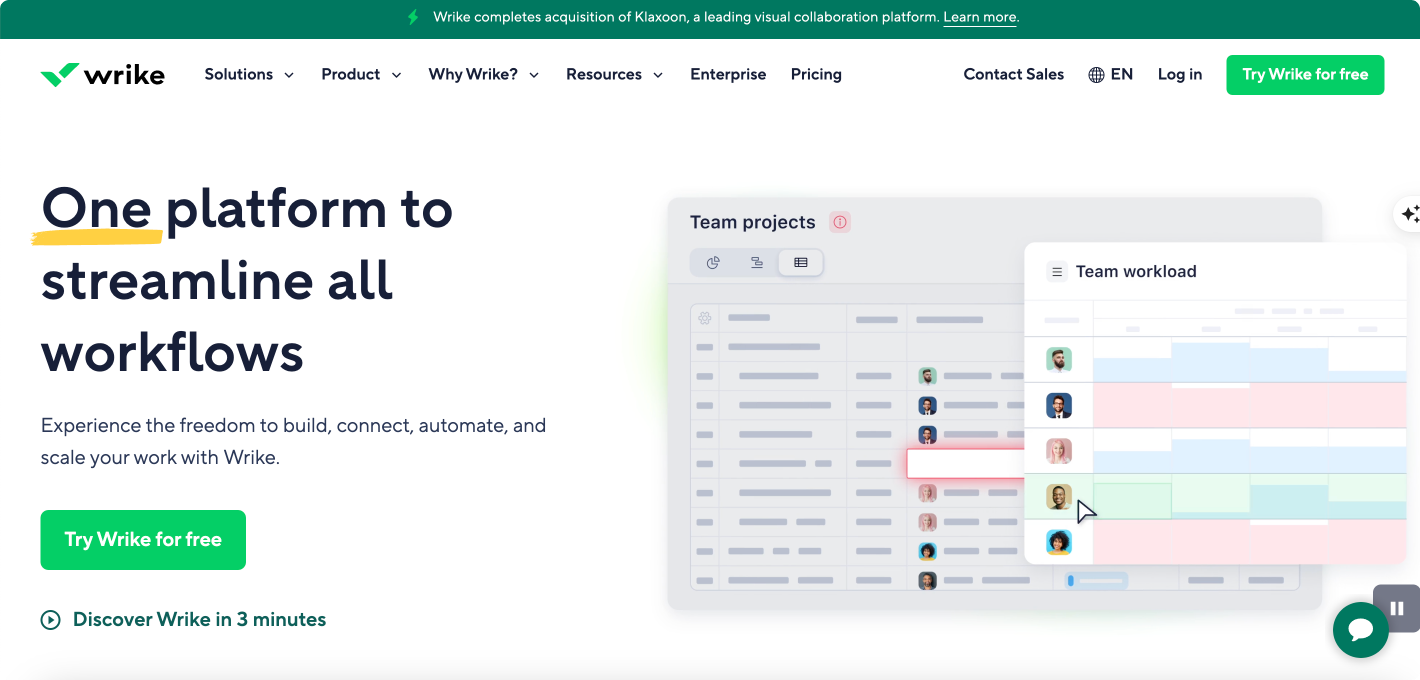Expand the Product chevron arrow
This screenshot has height=680, width=1420.
pyautogui.click(x=396, y=75)
